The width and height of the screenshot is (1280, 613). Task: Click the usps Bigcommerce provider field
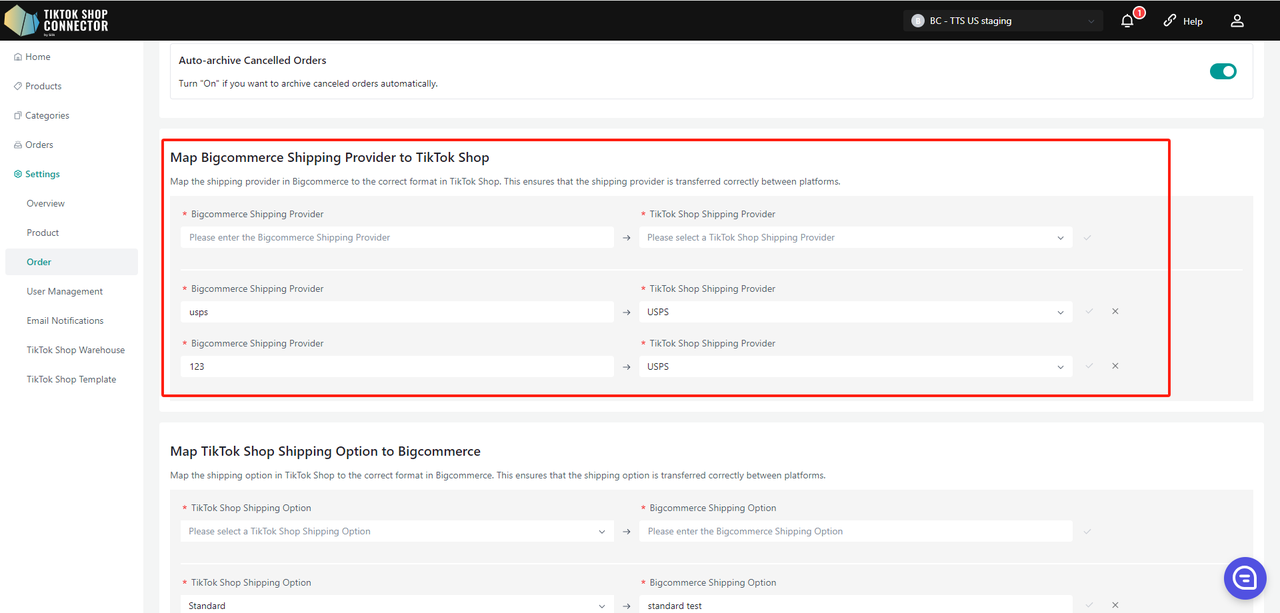[397, 312]
